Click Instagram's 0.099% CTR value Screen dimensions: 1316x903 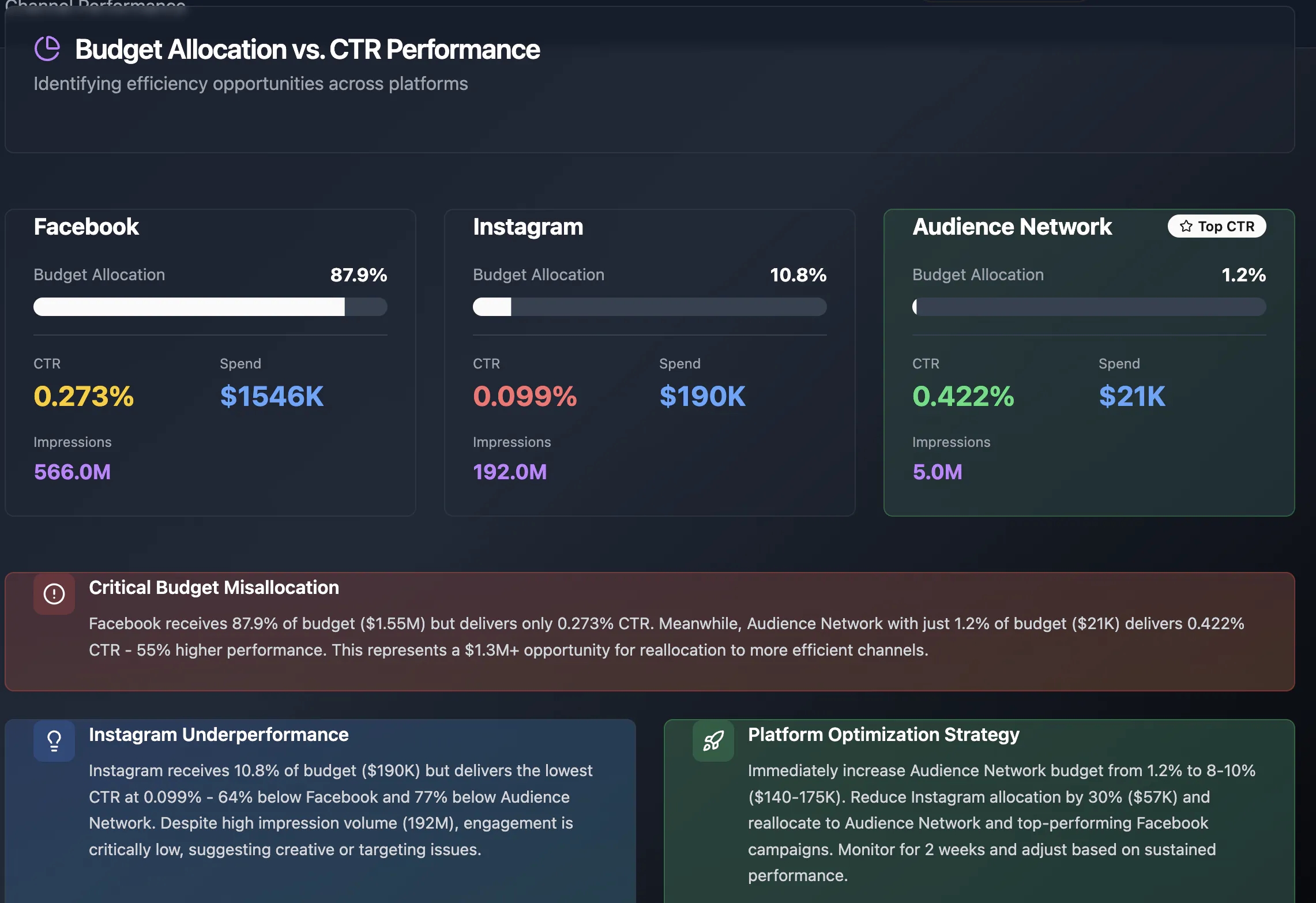[x=525, y=396]
